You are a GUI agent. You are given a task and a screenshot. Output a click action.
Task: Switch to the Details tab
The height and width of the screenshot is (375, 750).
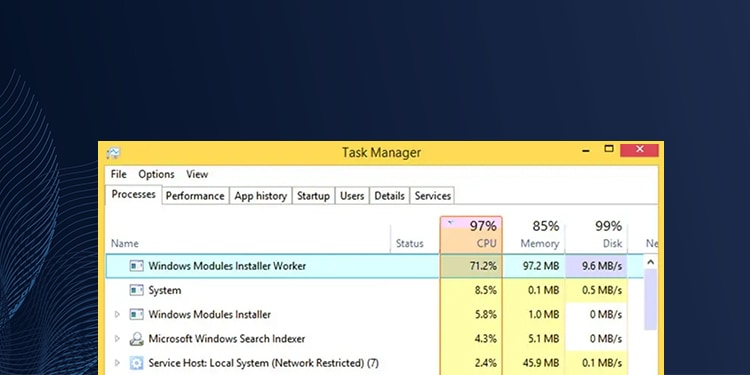click(x=389, y=196)
